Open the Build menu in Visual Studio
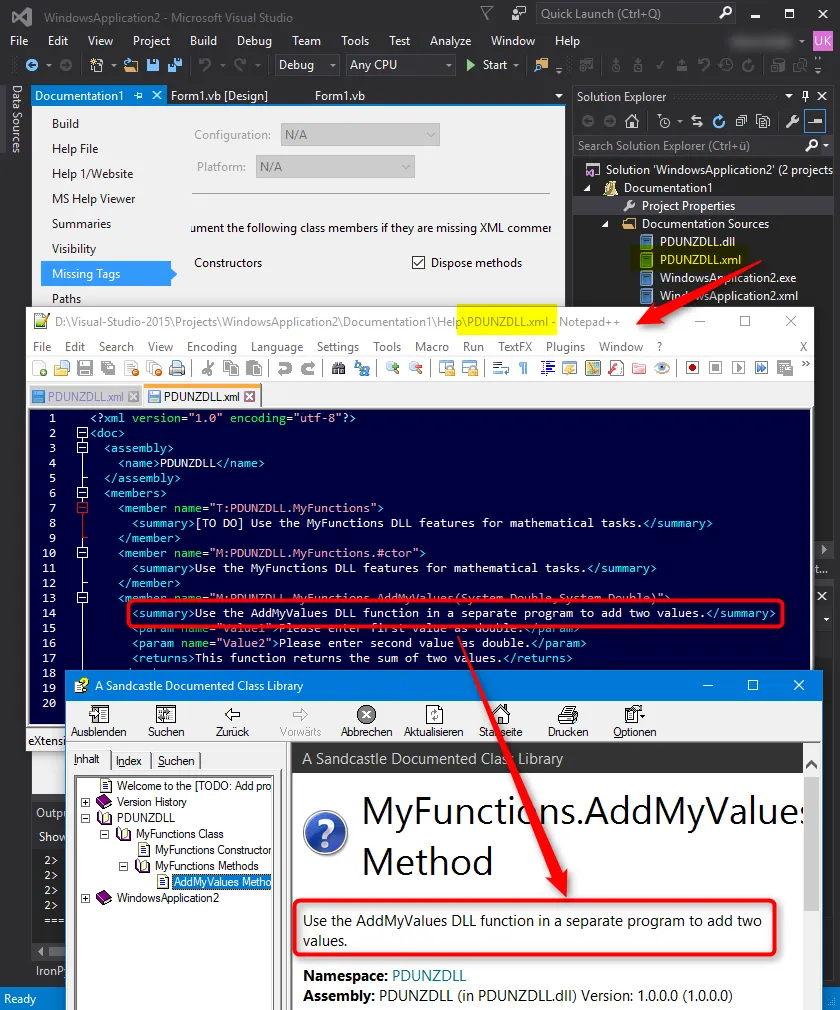The image size is (840, 1010). [203, 41]
